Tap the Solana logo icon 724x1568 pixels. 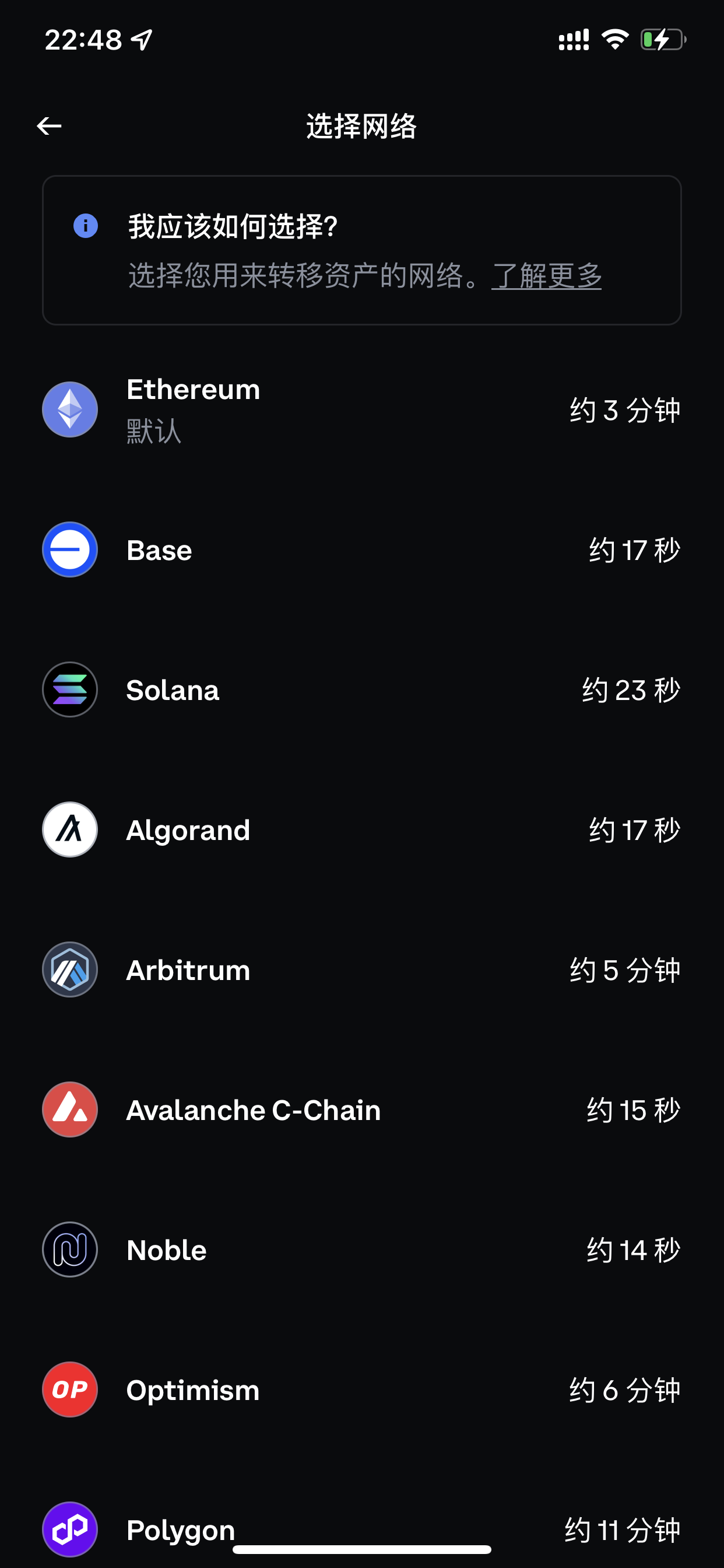[x=70, y=689]
